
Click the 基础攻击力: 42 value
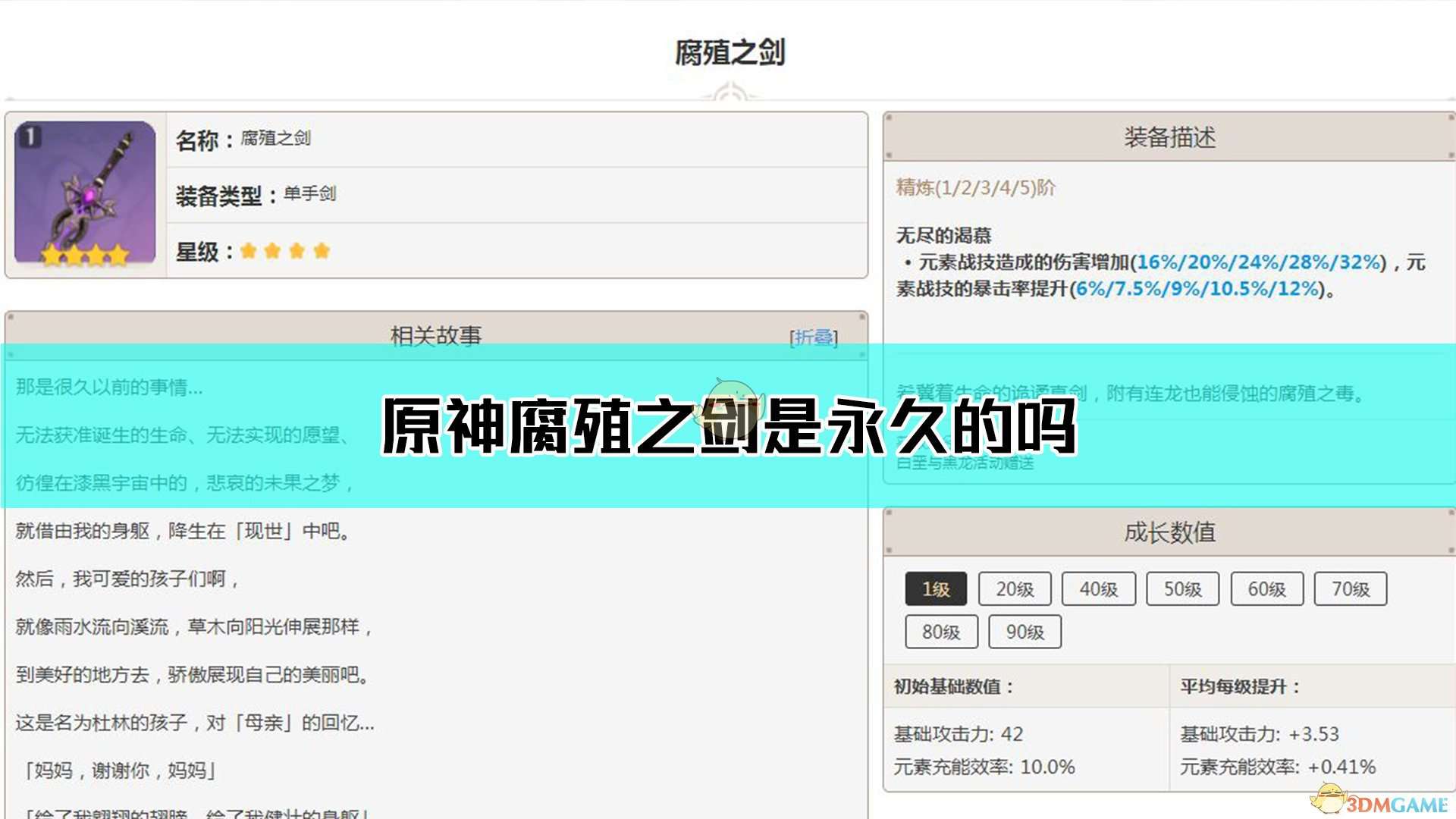959,734
